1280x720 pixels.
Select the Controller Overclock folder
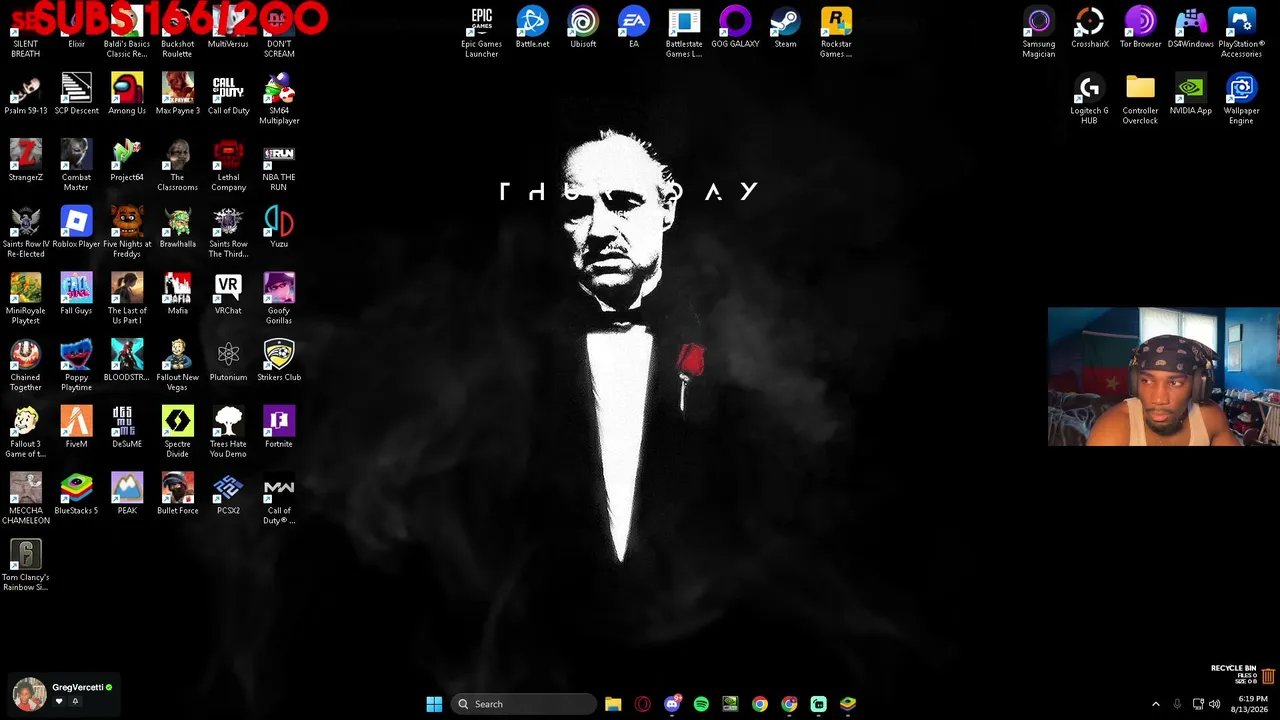point(1140,99)
